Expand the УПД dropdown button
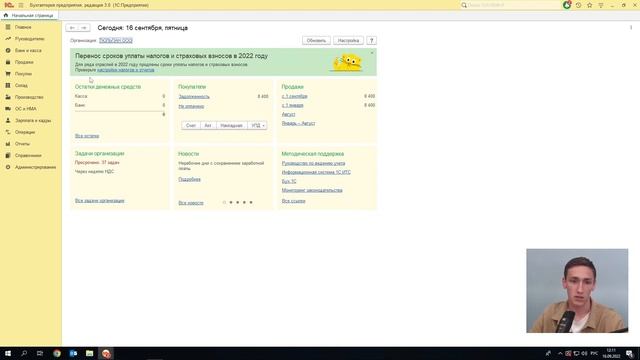 258,125
